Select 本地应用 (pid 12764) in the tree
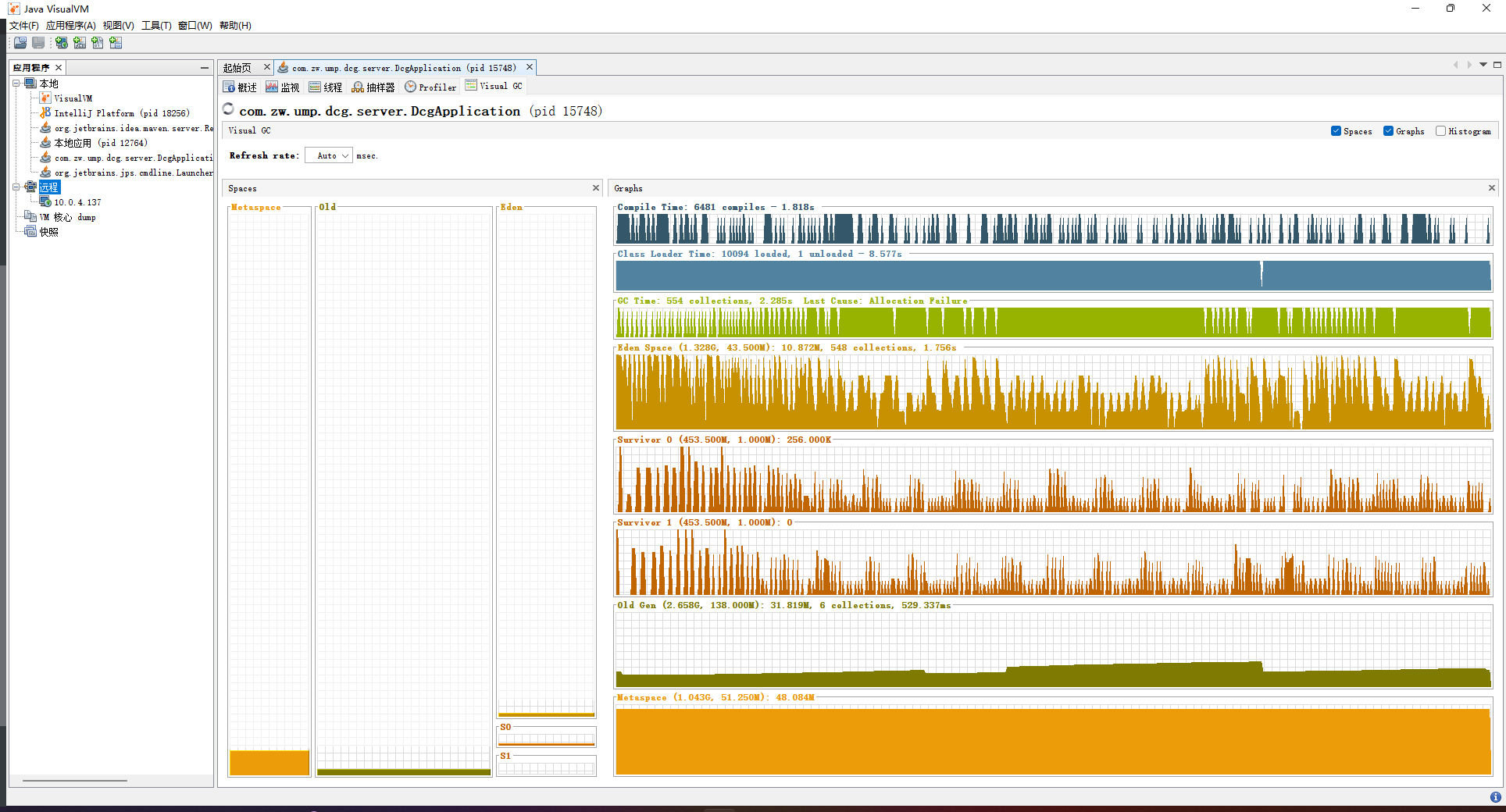The height and width of the screenshot is (812, 1506). pyautogui.click(x=100, y=143)
